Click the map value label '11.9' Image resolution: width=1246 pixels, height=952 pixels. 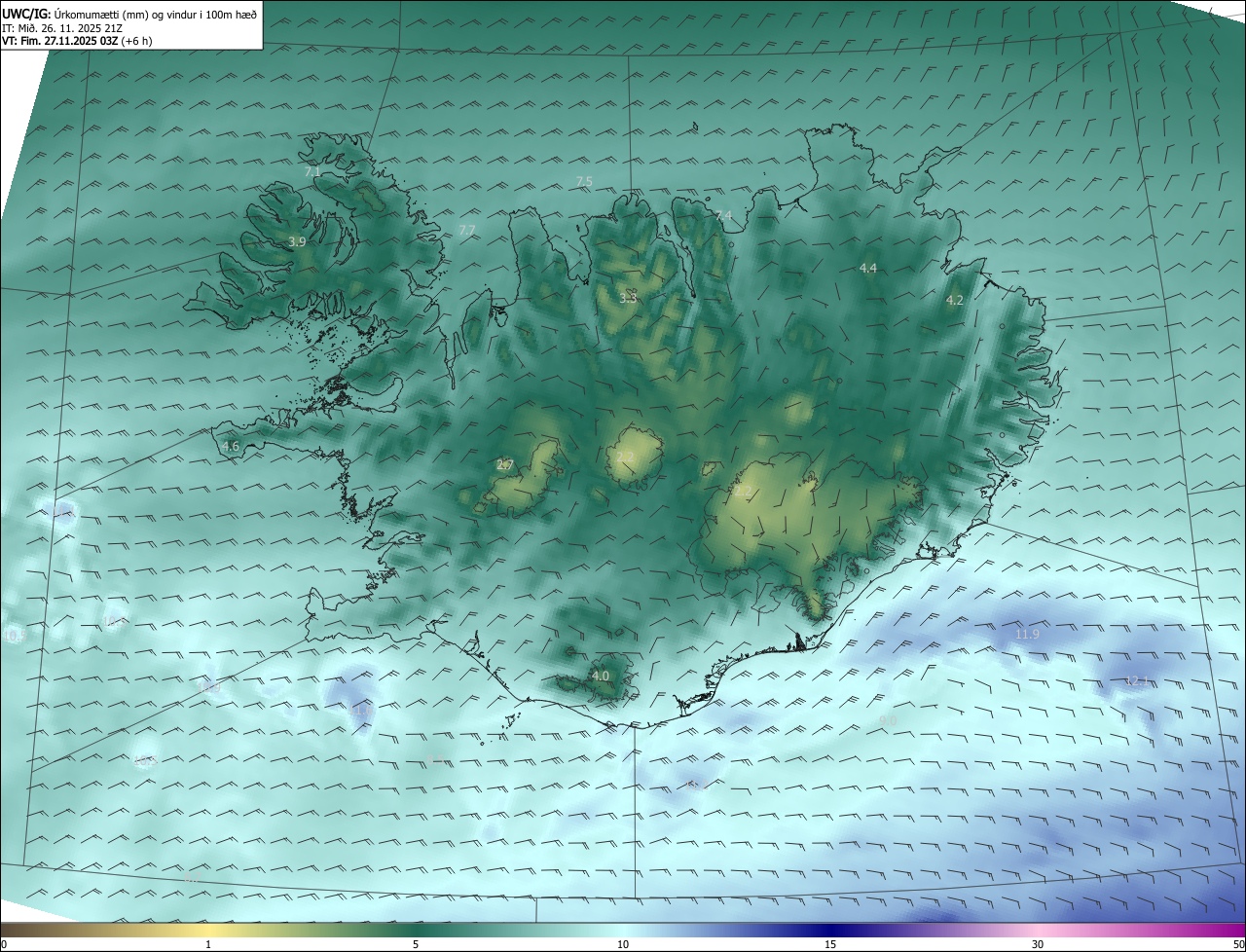point(1027,635)
